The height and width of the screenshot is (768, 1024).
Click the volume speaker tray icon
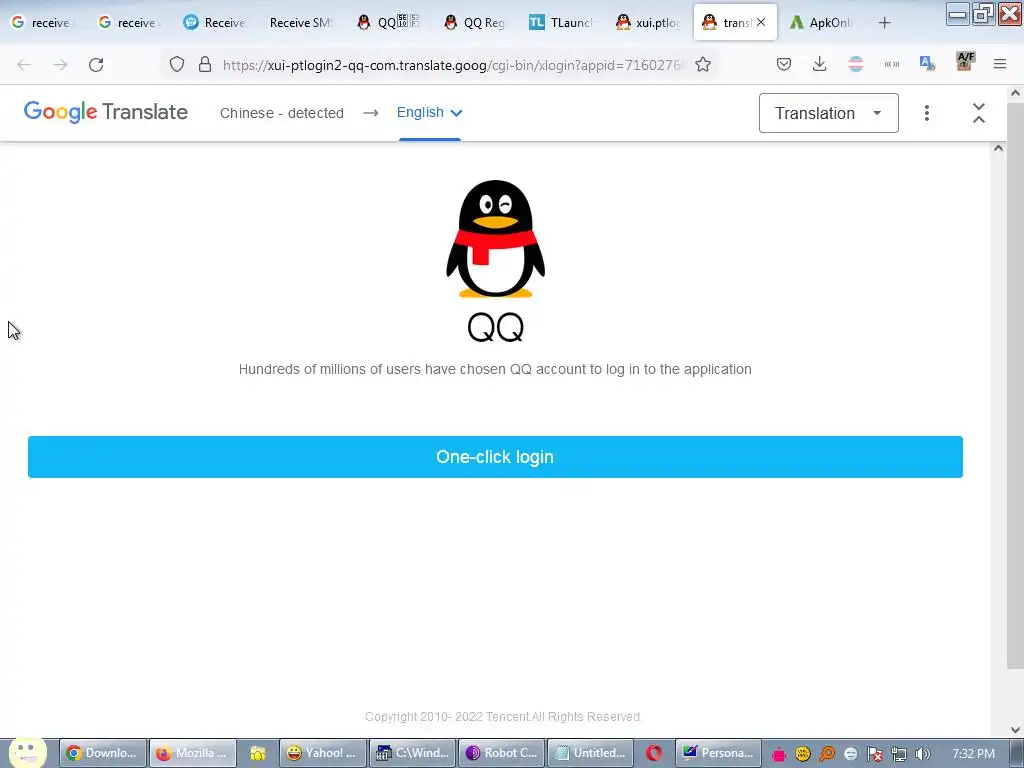pyautogui.click(x=922, y=754)
